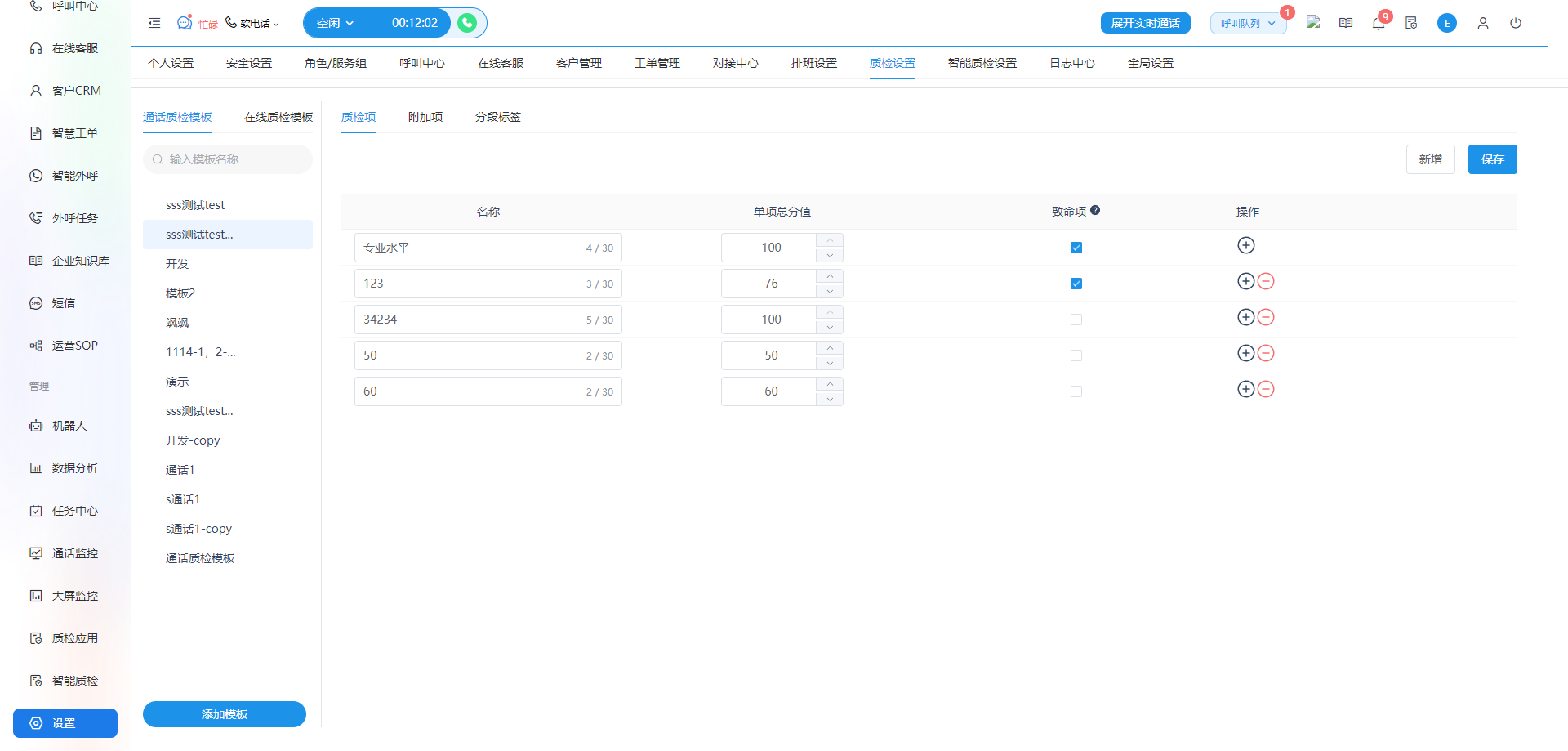This screenshot has width=1568, height=751.
Task: Select template 模板2
Action: pos(228,293)
